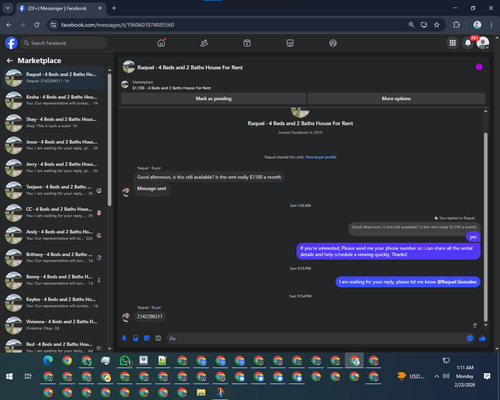Open Chrome zoom magnifier icon in address bar
The height and width of the screenshot is (400, 500).
412,25
